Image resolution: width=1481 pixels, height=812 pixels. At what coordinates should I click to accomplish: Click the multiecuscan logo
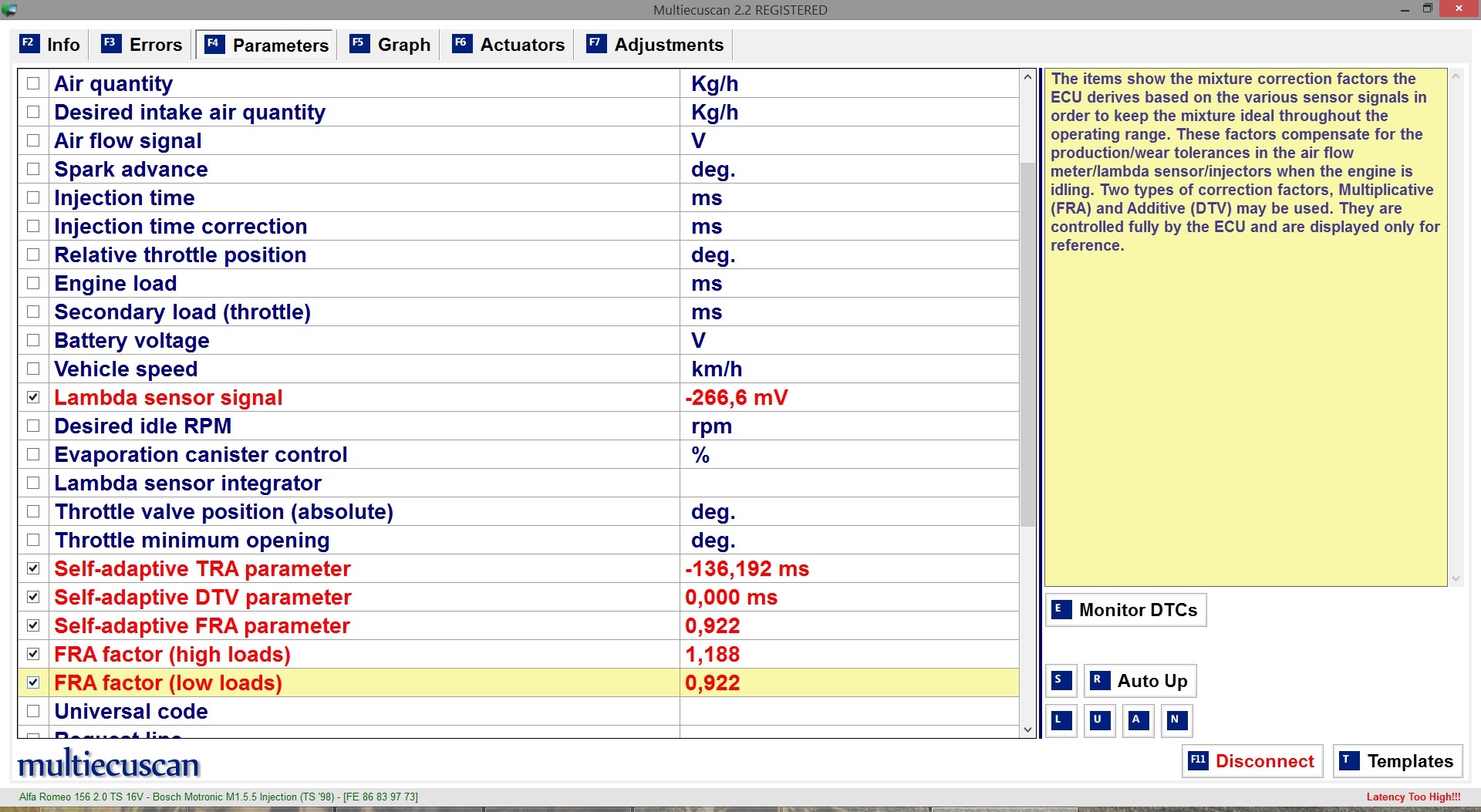(x=109, y=764)
